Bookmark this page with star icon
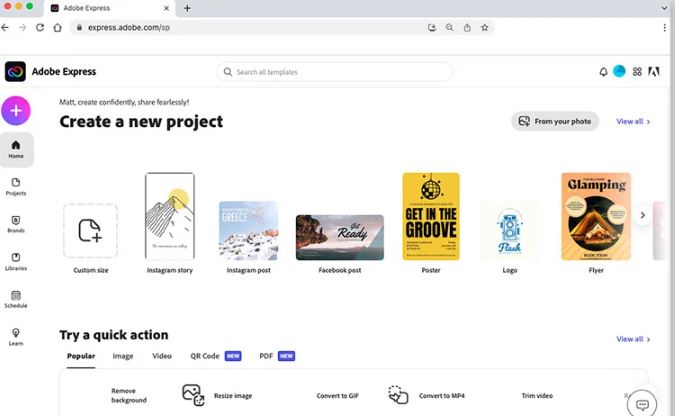This screenshot has width=675, height=416. (485, 28)
